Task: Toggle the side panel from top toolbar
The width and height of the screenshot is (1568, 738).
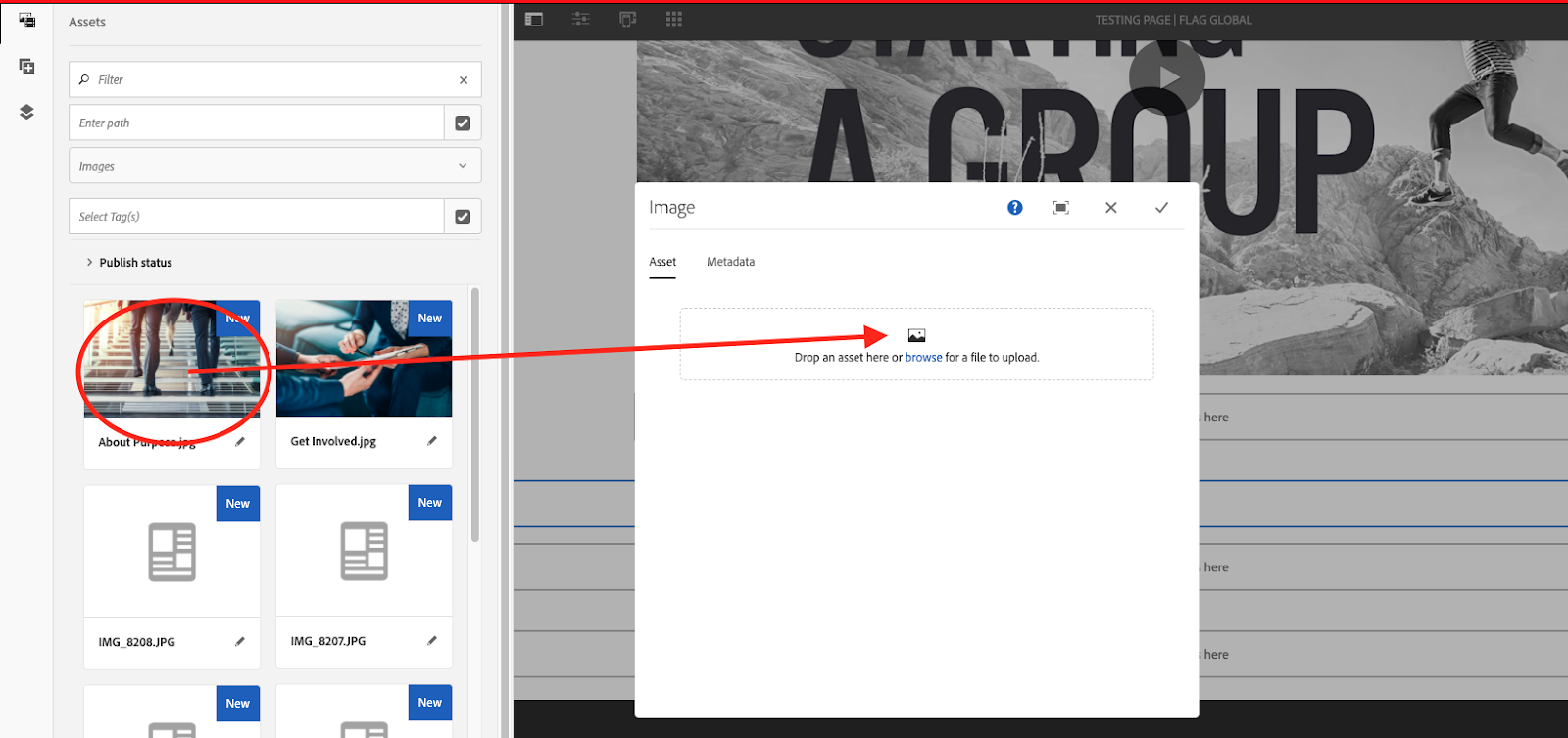Action: 534,20
